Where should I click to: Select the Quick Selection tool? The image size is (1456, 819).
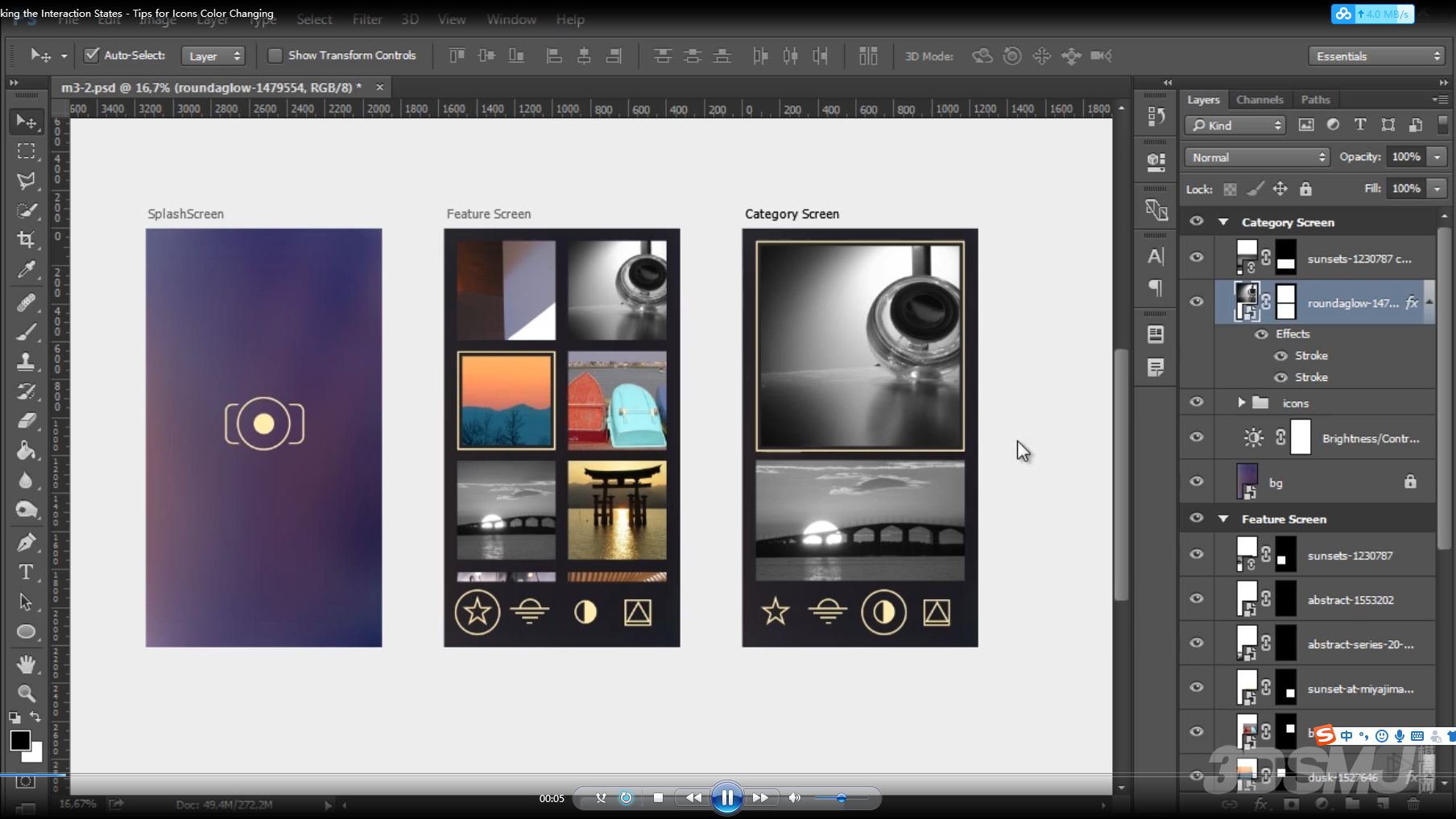coord(27,210)
